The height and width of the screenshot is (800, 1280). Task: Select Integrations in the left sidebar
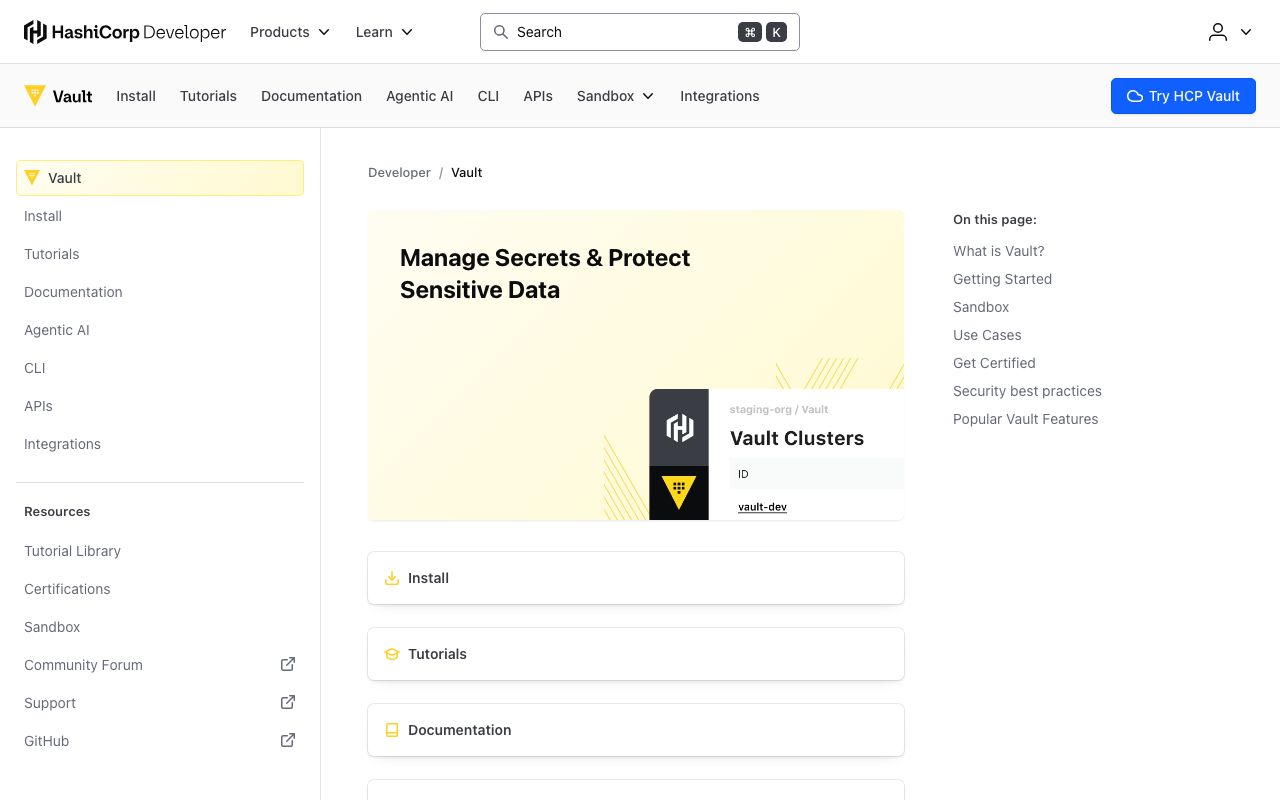click(160, 444)
